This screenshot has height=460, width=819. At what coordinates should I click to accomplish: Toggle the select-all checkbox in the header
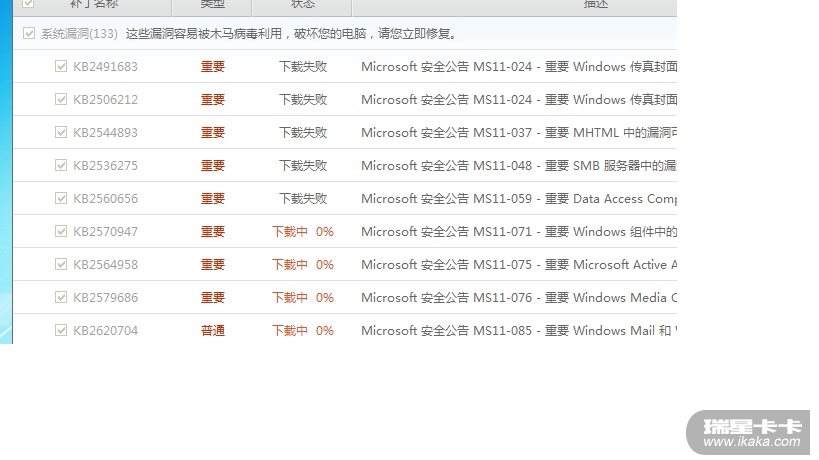[28, 3]
